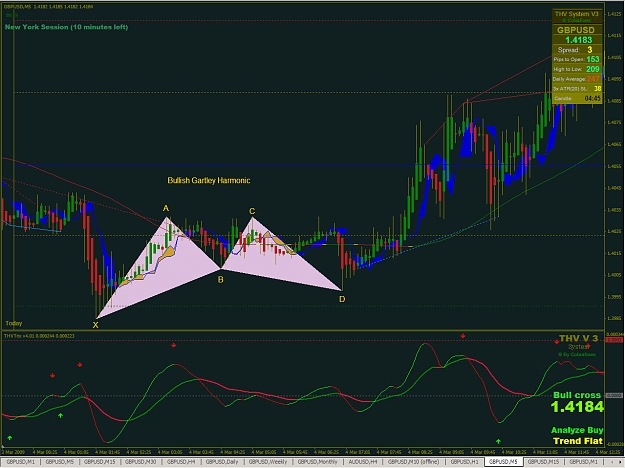Click the GBPUSD,M5 chart title with OHLC values

coord(48,7)
